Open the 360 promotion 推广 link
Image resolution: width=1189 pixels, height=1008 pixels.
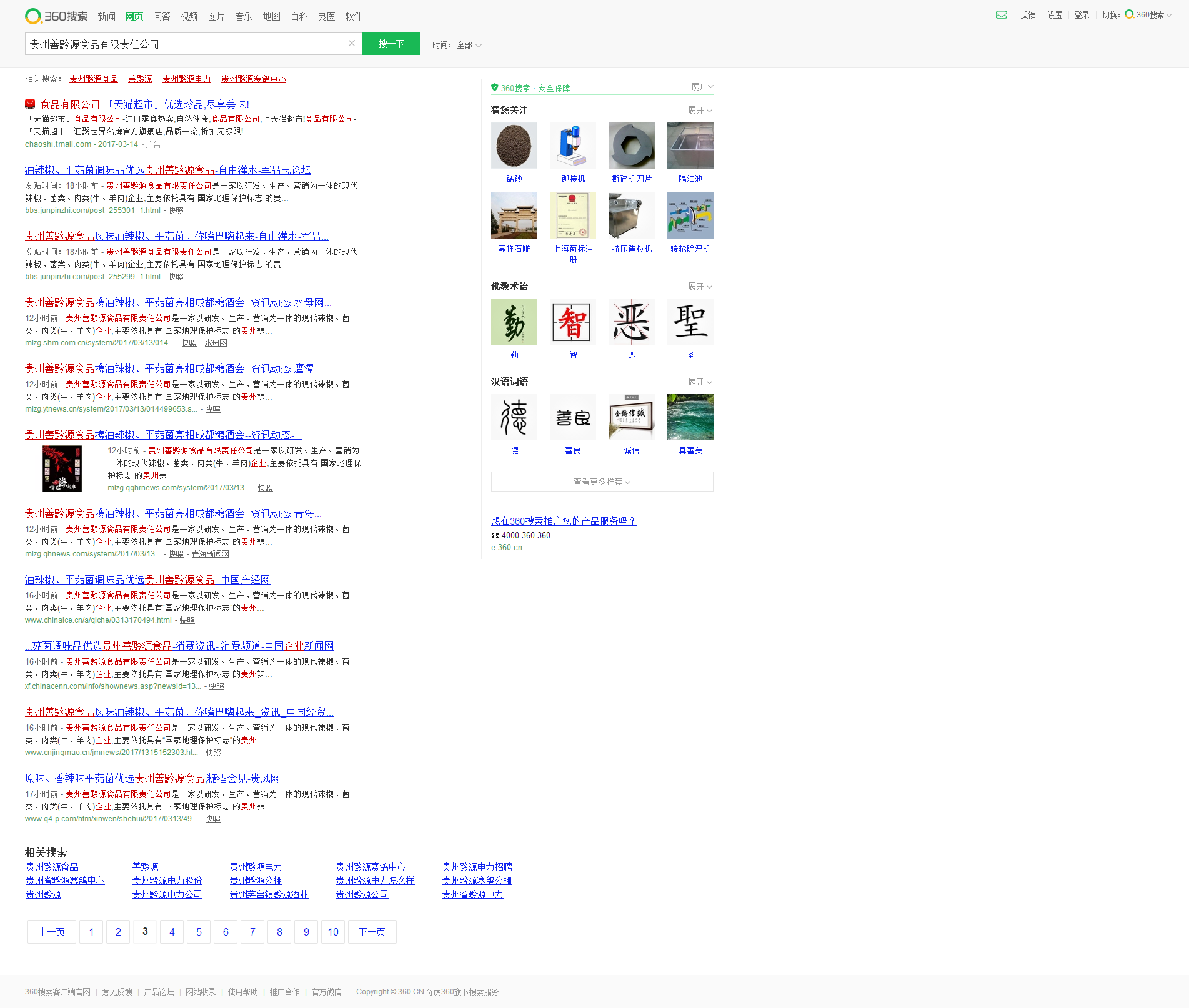coord(564,521)
